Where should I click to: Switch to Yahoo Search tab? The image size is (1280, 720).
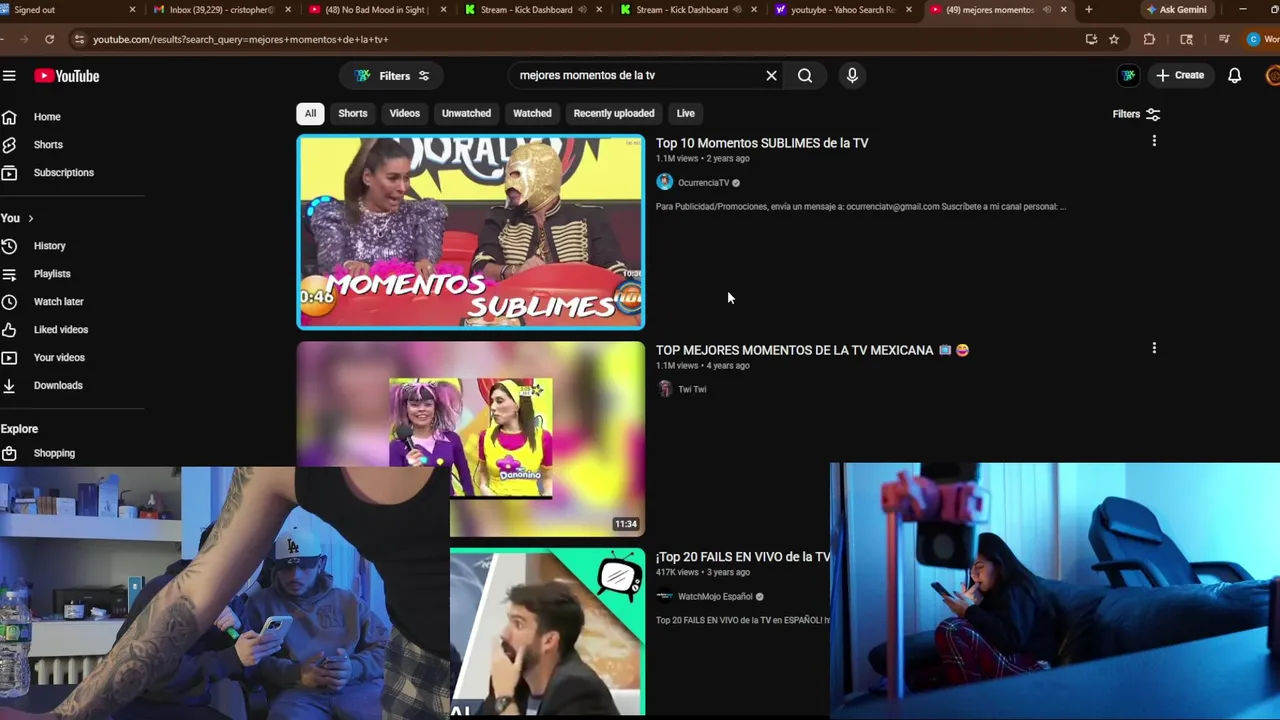coord(842,10)
